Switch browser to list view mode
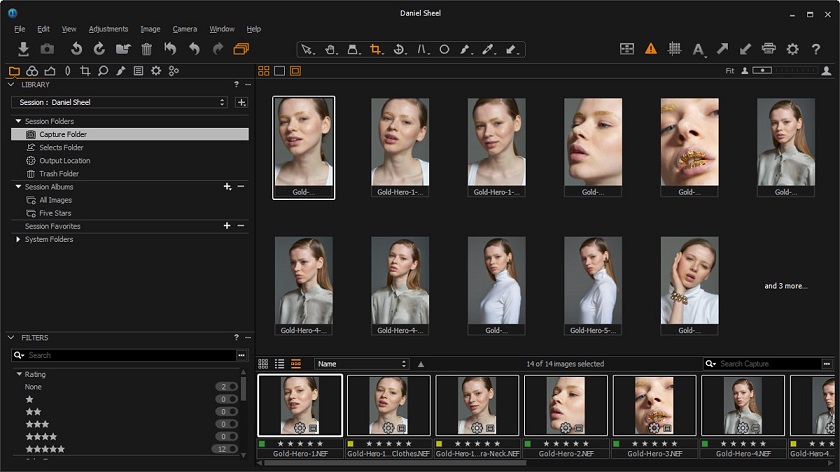The image size is (840, 472). pyautogui.click(x=280, y=364)
